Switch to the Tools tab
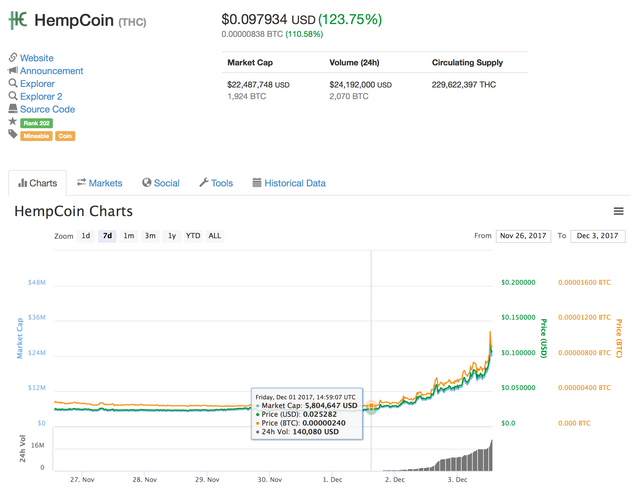Image resolution: width=640 pixels, height=493 pixels. 216,183
